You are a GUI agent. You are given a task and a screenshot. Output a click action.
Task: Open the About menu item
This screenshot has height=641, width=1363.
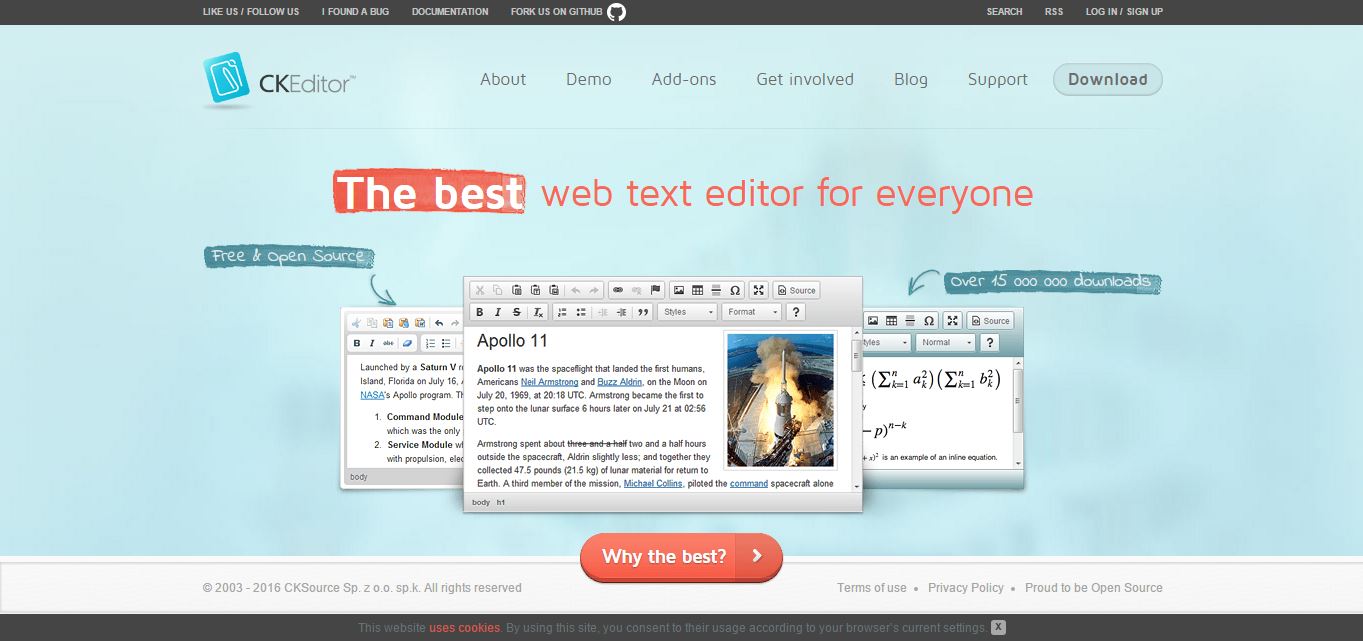(x=503, y=79)
